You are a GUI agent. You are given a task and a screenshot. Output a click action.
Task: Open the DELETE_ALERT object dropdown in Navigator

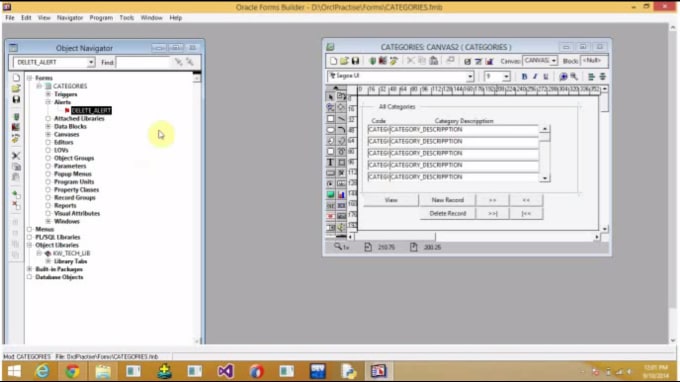pyautogui.click(x=91, y=62)
